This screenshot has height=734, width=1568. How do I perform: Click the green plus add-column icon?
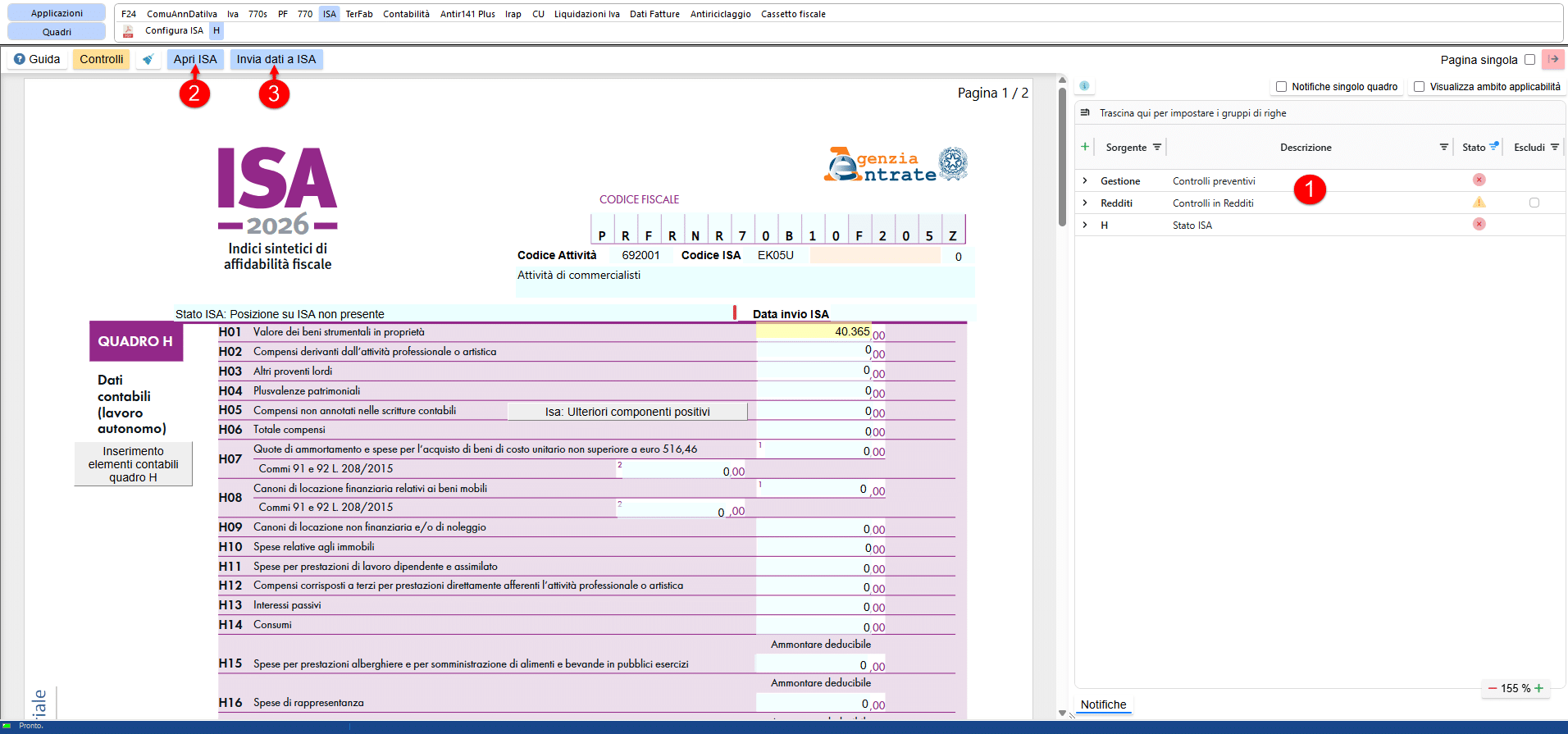tap(1085, 147)
